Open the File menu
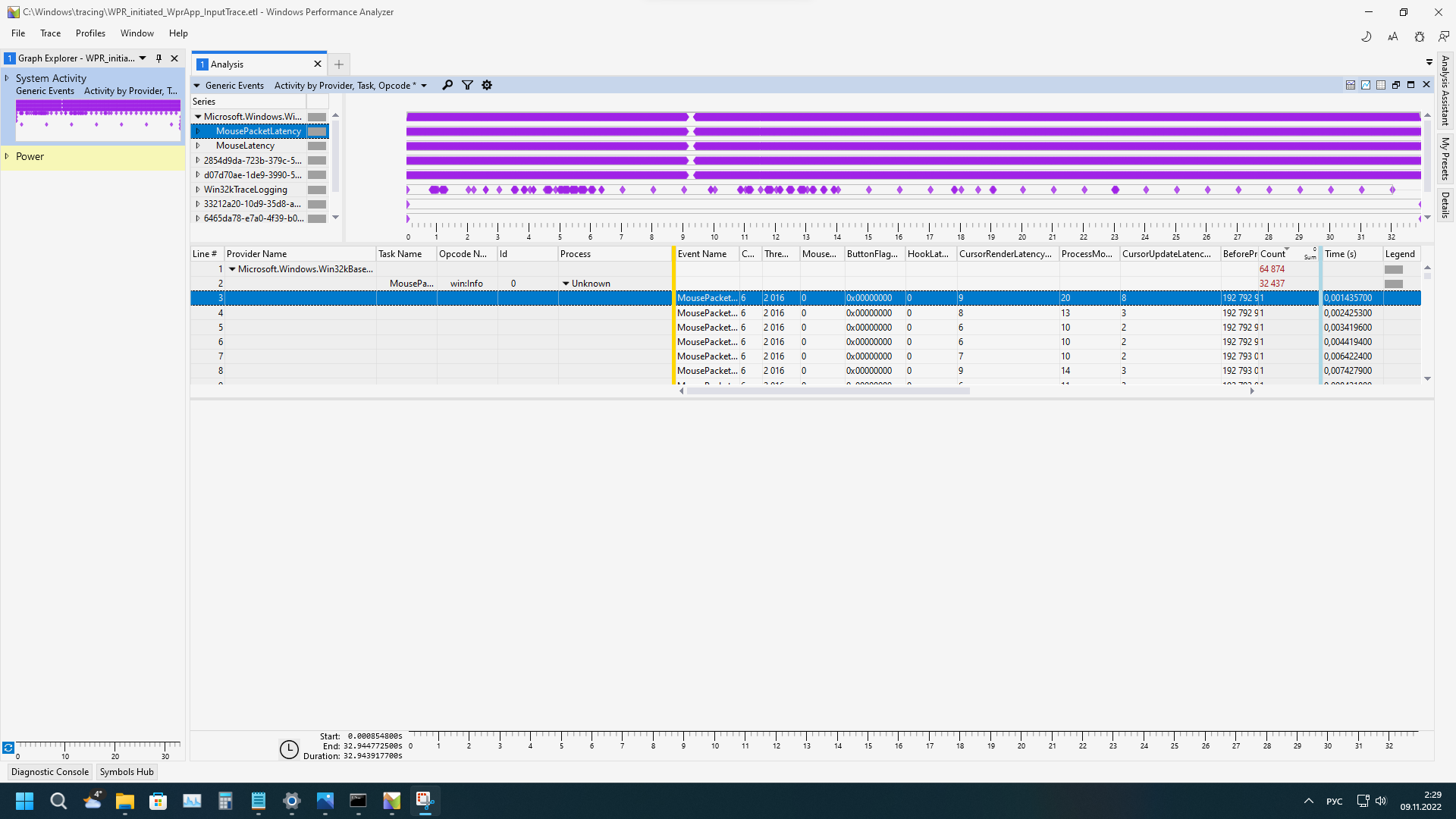Viewport: 1456px width, 819px height. click(x=18, y=33)
